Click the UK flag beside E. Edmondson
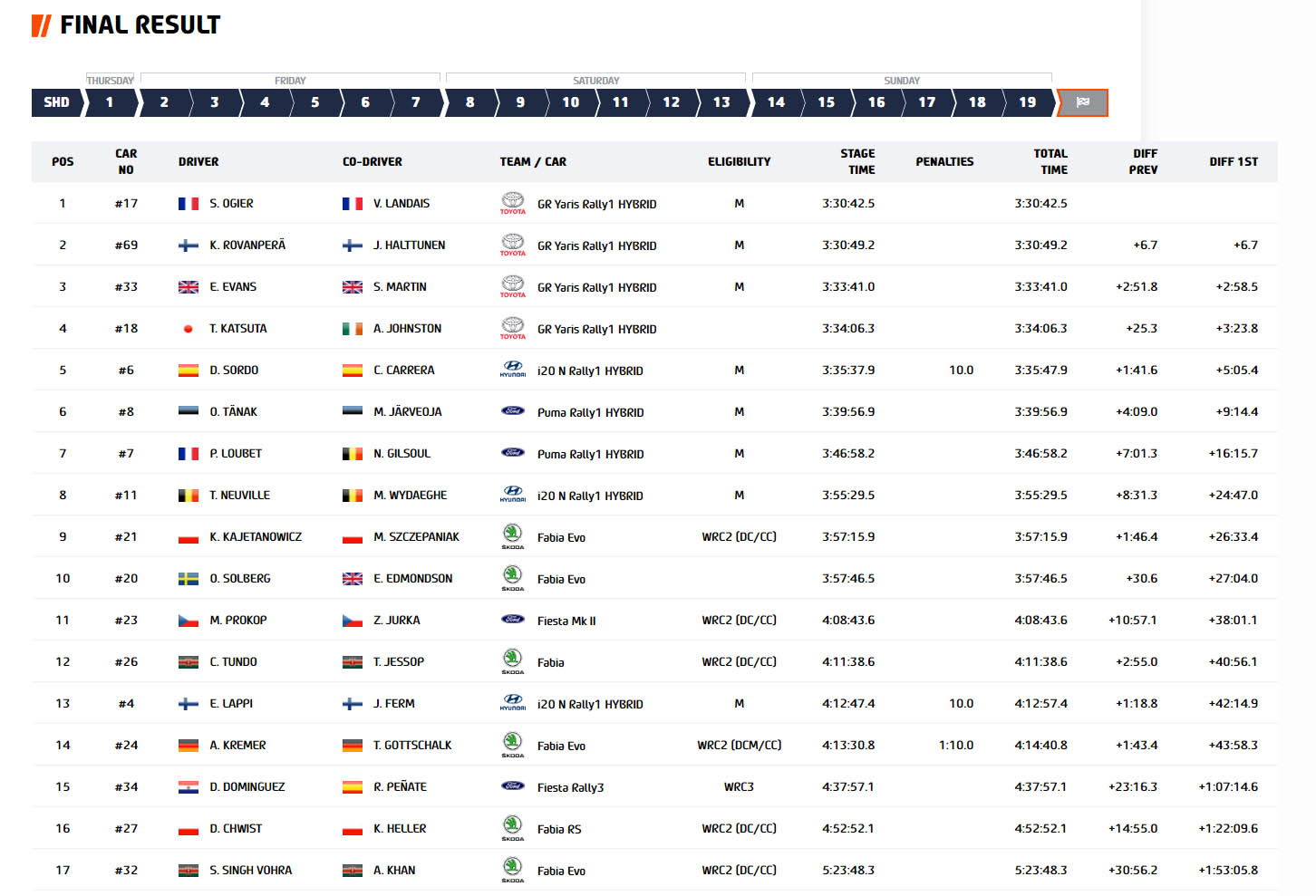 pos(353,579)
